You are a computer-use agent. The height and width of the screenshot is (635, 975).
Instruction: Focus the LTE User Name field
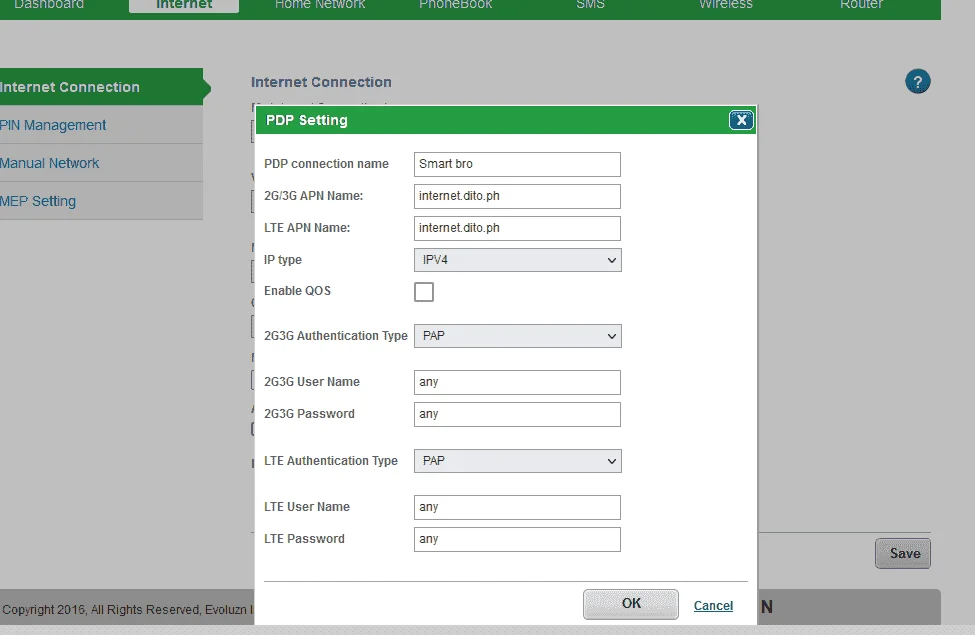pyautogui.click(x=517, y=507)
